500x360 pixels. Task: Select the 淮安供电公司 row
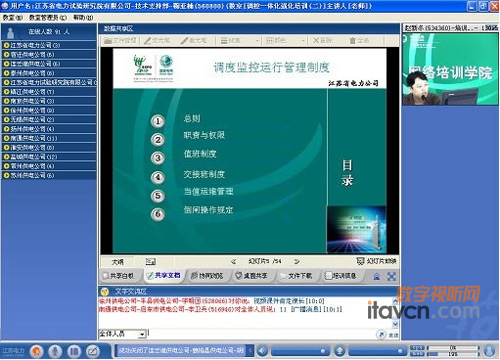pos(49,147)
